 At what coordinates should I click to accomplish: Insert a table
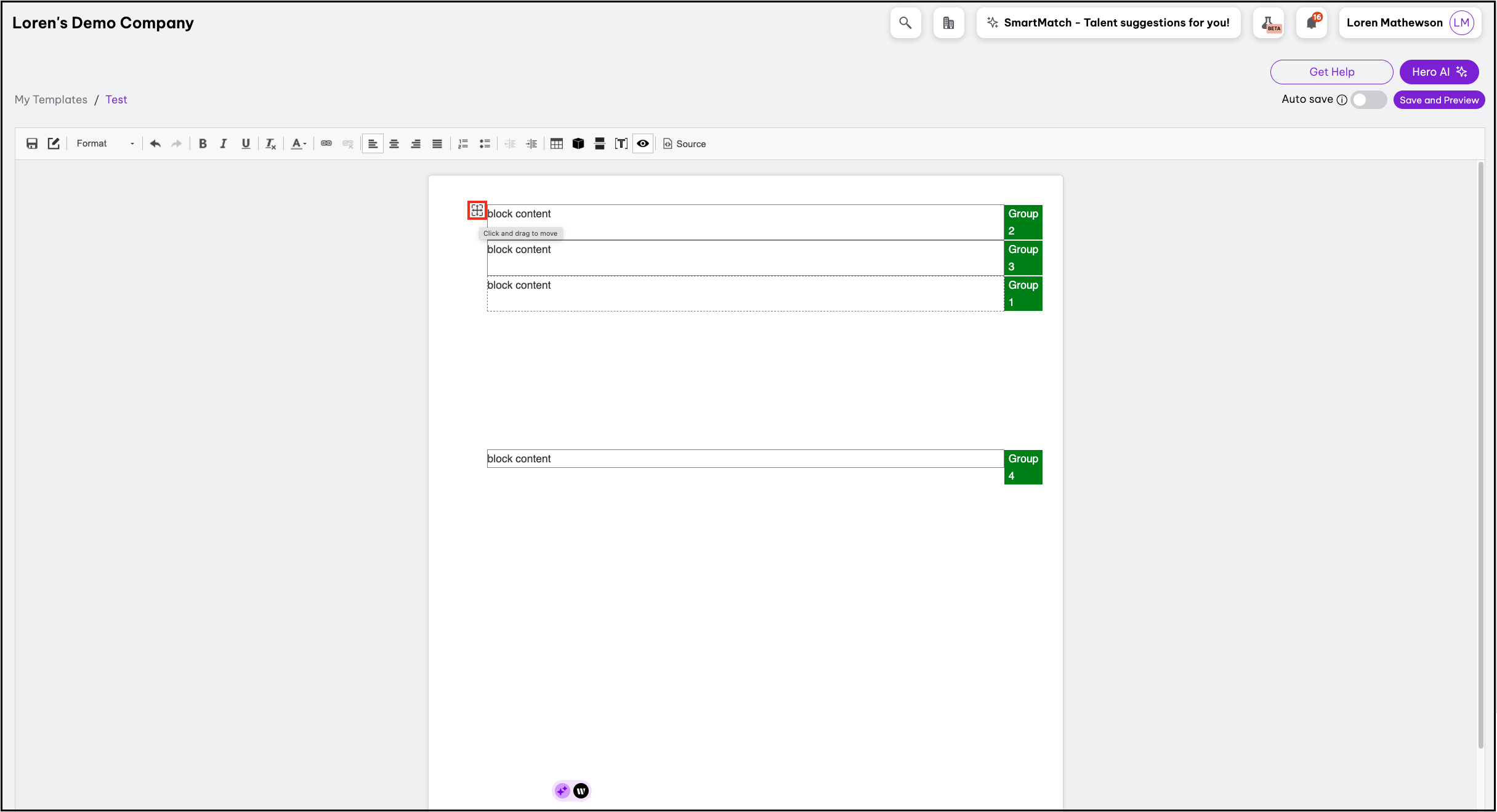[x=557, y=143]
